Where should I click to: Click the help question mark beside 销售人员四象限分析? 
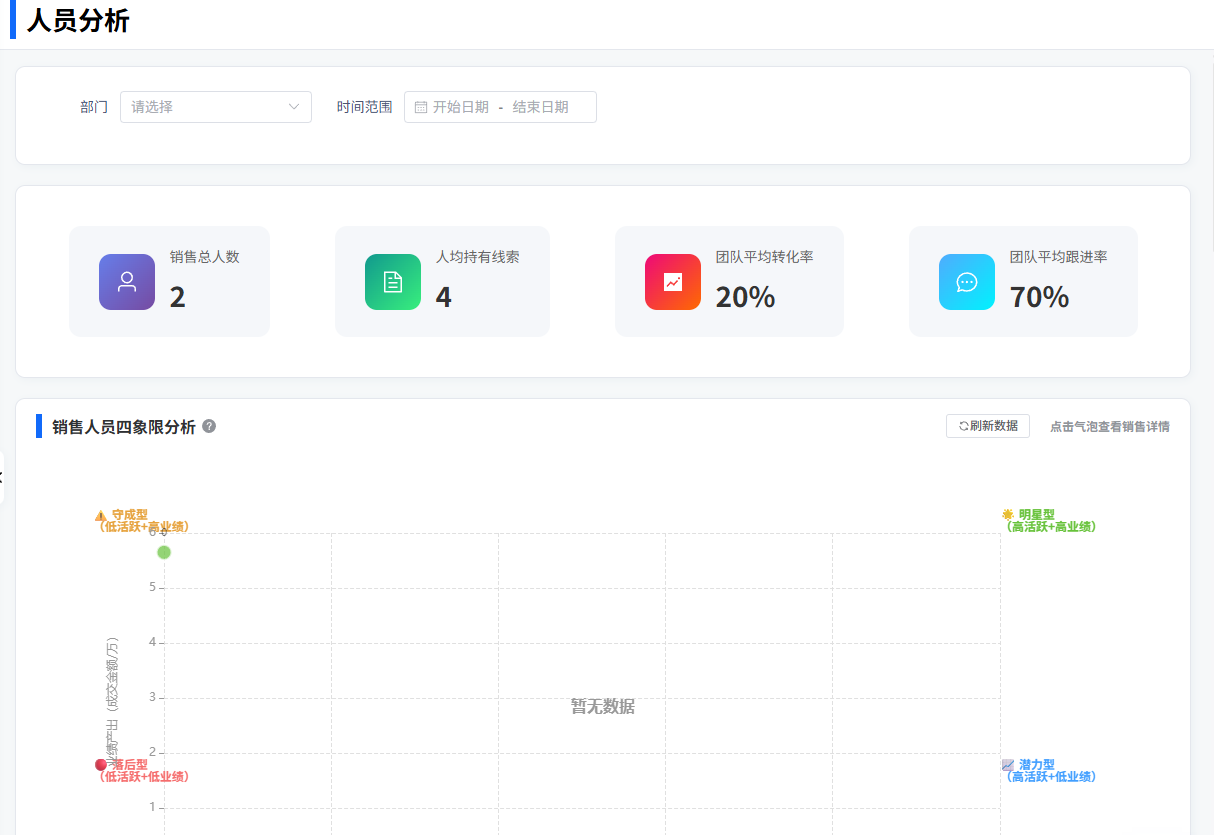(x=209, y=426)
